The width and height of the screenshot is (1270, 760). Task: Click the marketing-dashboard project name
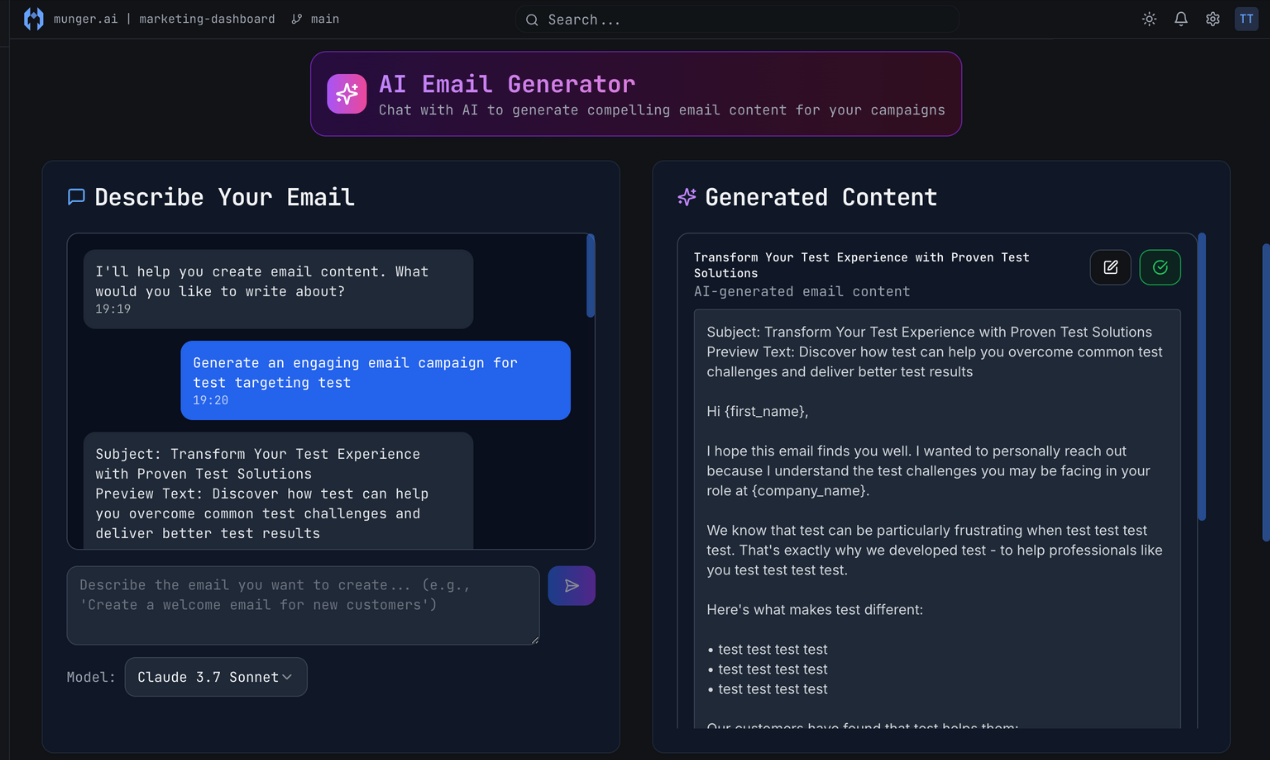coord(207,19)
